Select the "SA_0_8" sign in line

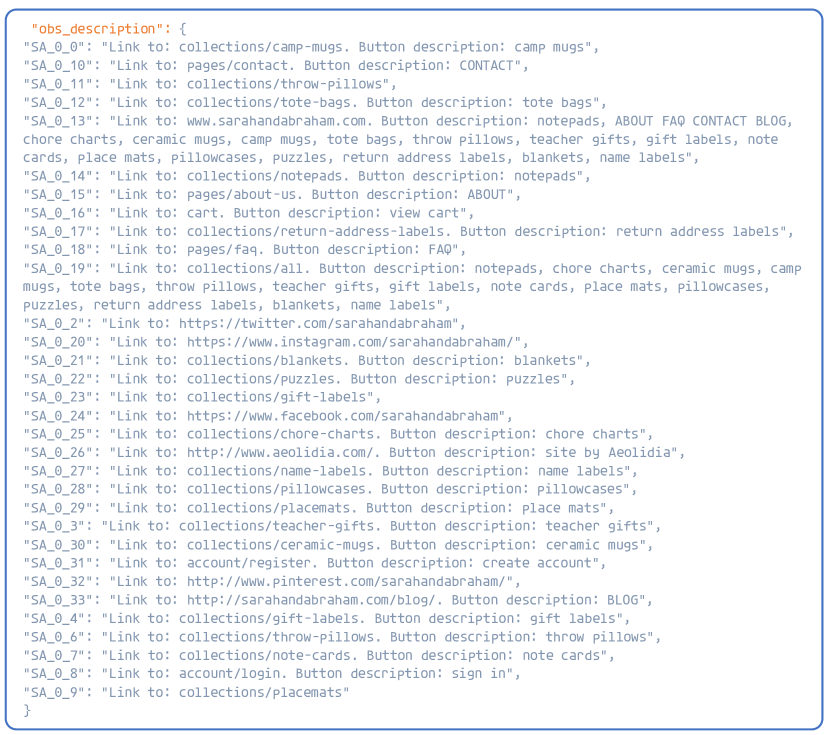click(x=272, y=674)
